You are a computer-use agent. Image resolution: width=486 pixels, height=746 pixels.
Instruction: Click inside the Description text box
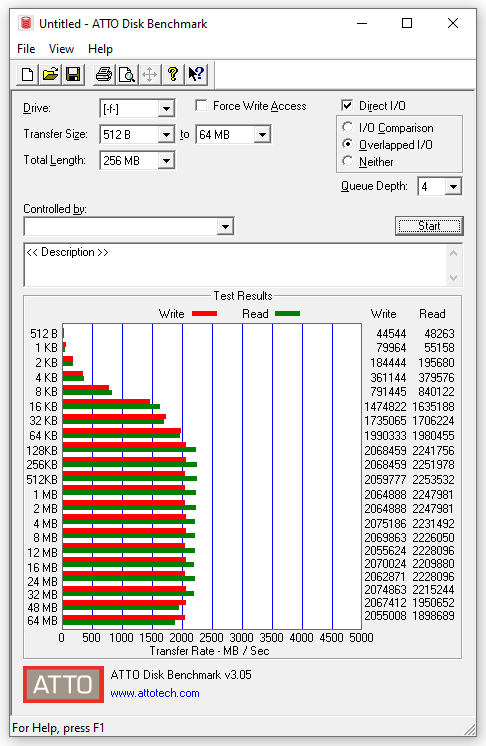[236, 265]
